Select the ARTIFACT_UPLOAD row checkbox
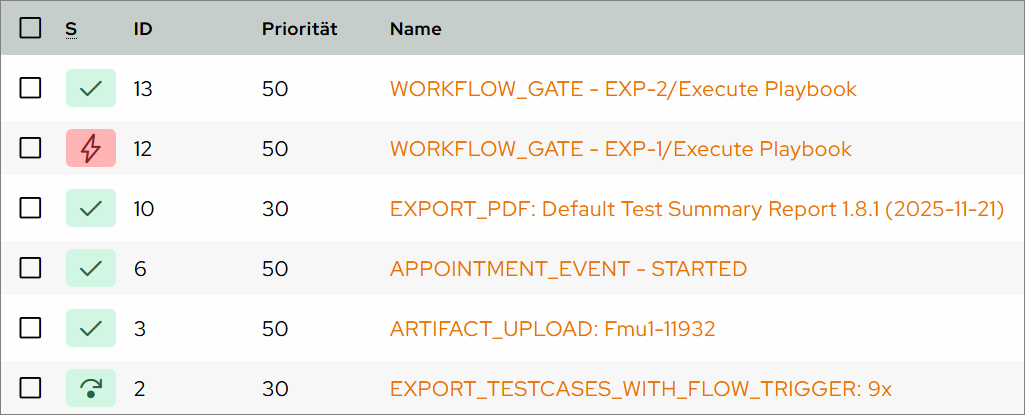The image size is (1025, 415). click(31, 328)
